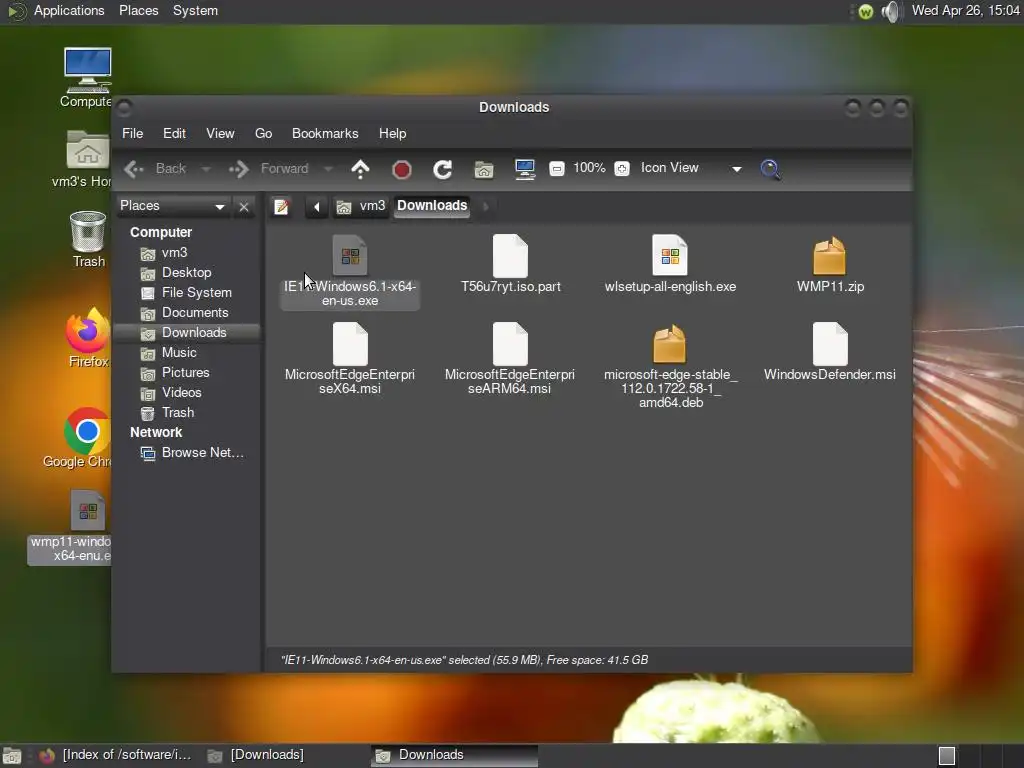Open Videos in the sidebar
Screen dimensions: 1024x768
(x=181, y=392)
